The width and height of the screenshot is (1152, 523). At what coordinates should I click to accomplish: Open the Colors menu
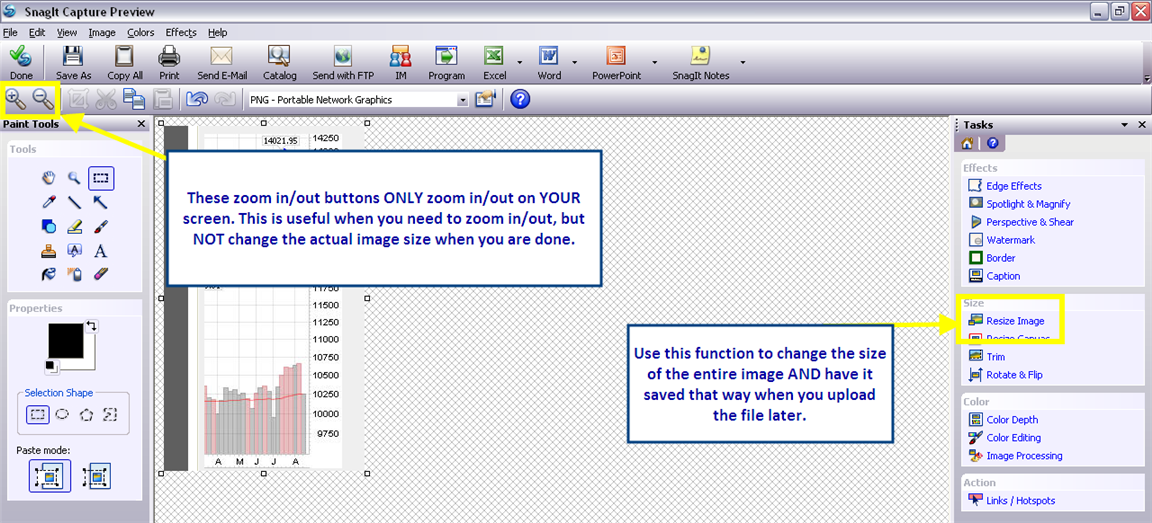click(140, 32)
